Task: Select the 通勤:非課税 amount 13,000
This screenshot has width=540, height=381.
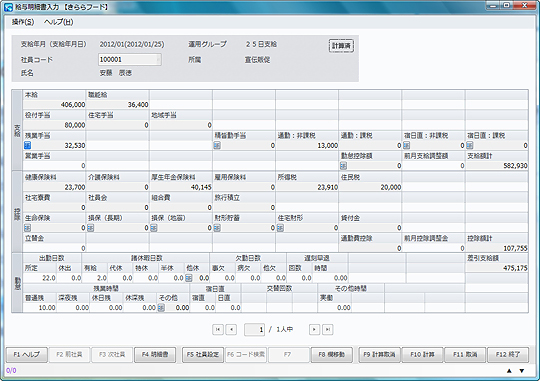Action: point(307,146)
